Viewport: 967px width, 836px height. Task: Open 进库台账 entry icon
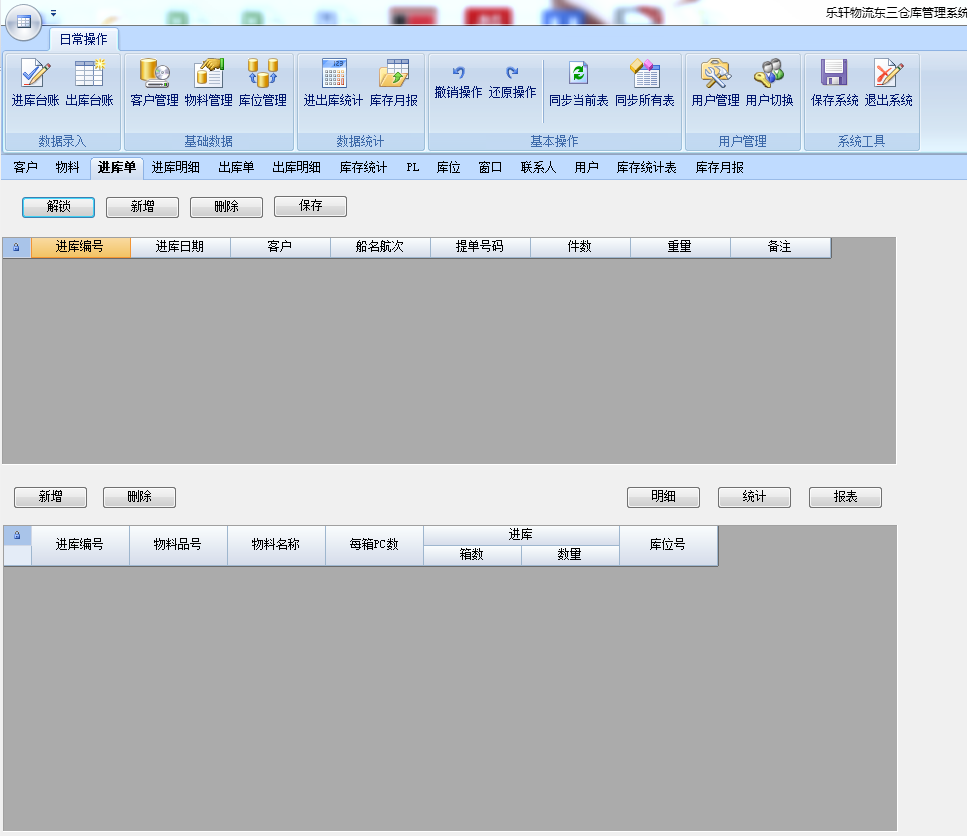pyautogui.click(x=35, y=83)
